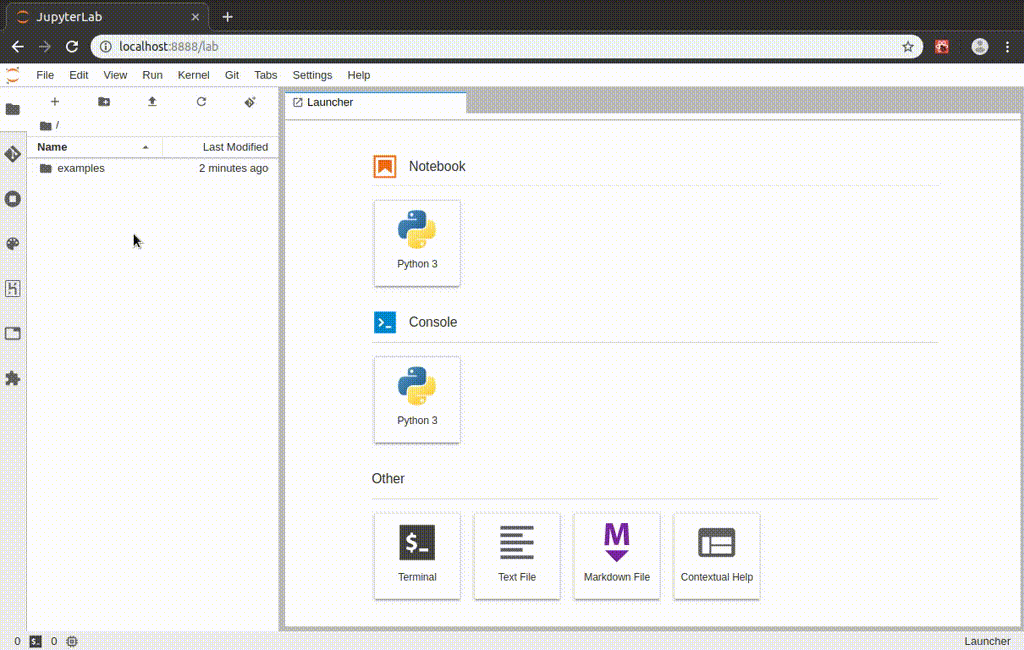Open the Chrome profile avatar
1024x650 pixels.
pyautogui.click(x=980, y=46)
